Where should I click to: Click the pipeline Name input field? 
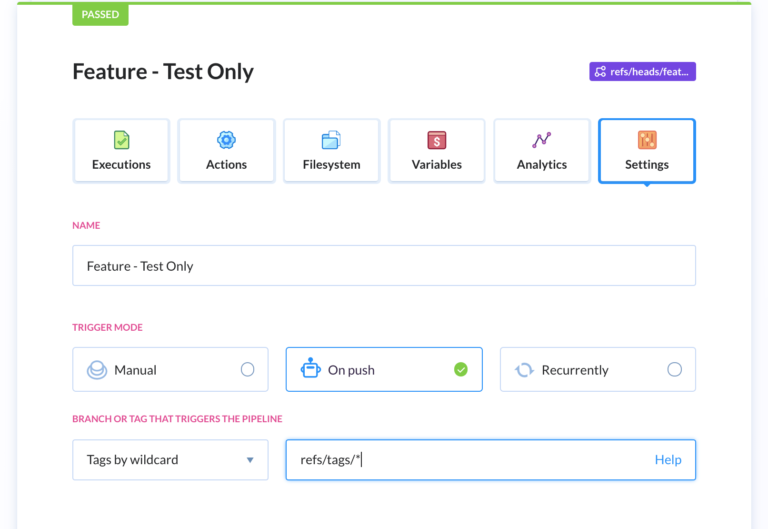pyautogui.click(x=383, y=266)
